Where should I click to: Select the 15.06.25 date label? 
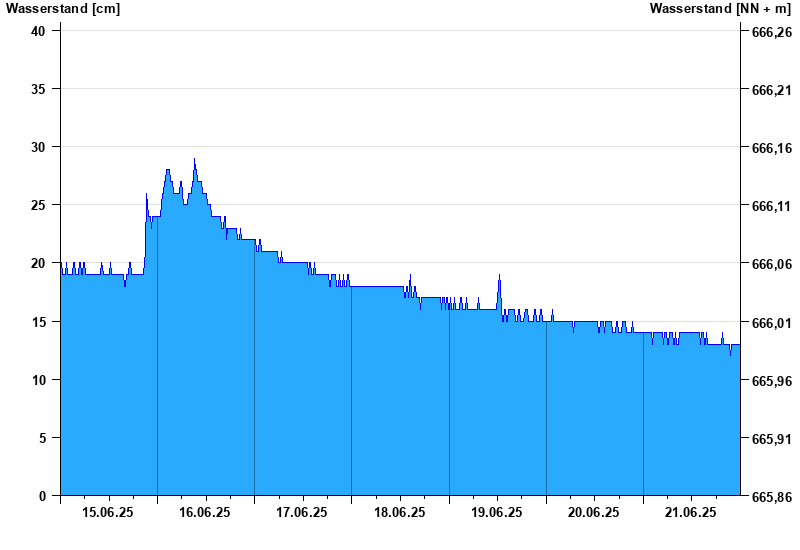108,513
